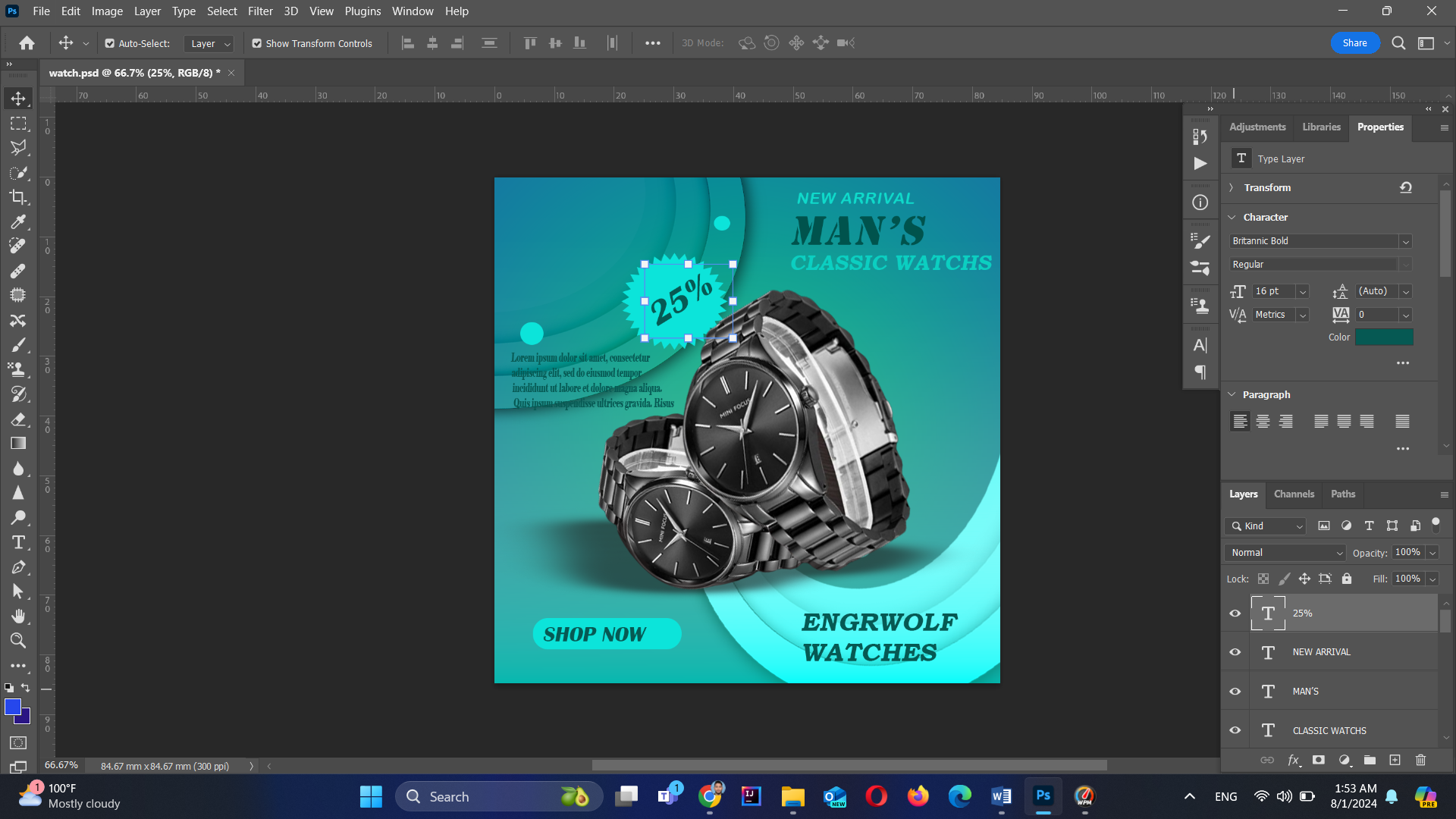Toggle Show Transform Controls checkbox
The width and height of the screenshot is (1456, 819).
(257, 43)
